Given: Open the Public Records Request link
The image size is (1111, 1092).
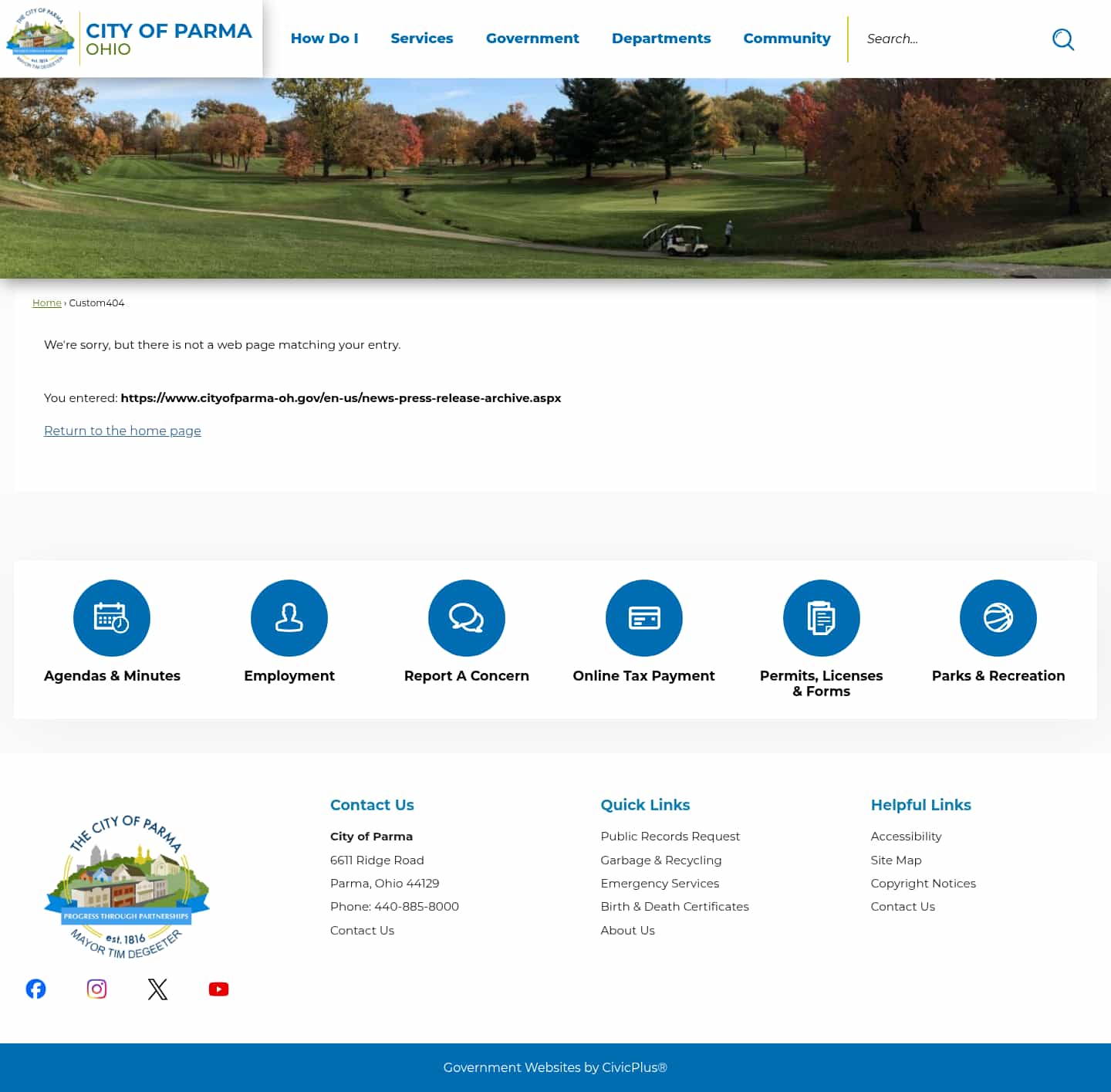Looking at the screenshot, I should 670,836.
